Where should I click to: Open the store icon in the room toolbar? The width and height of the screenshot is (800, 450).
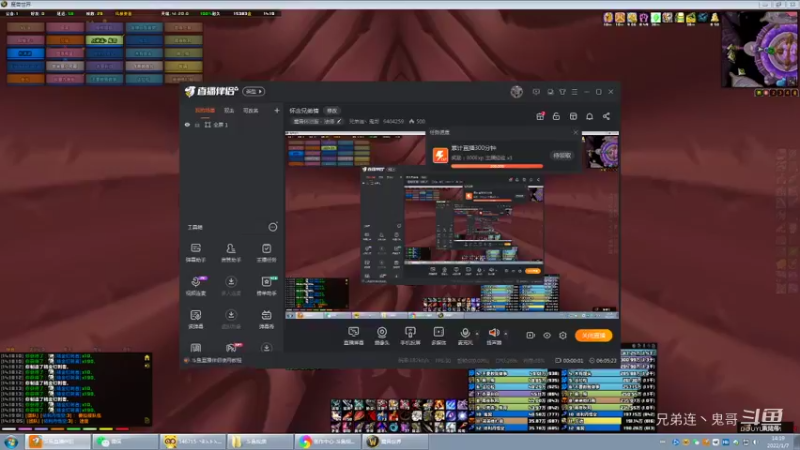(573, 116)
